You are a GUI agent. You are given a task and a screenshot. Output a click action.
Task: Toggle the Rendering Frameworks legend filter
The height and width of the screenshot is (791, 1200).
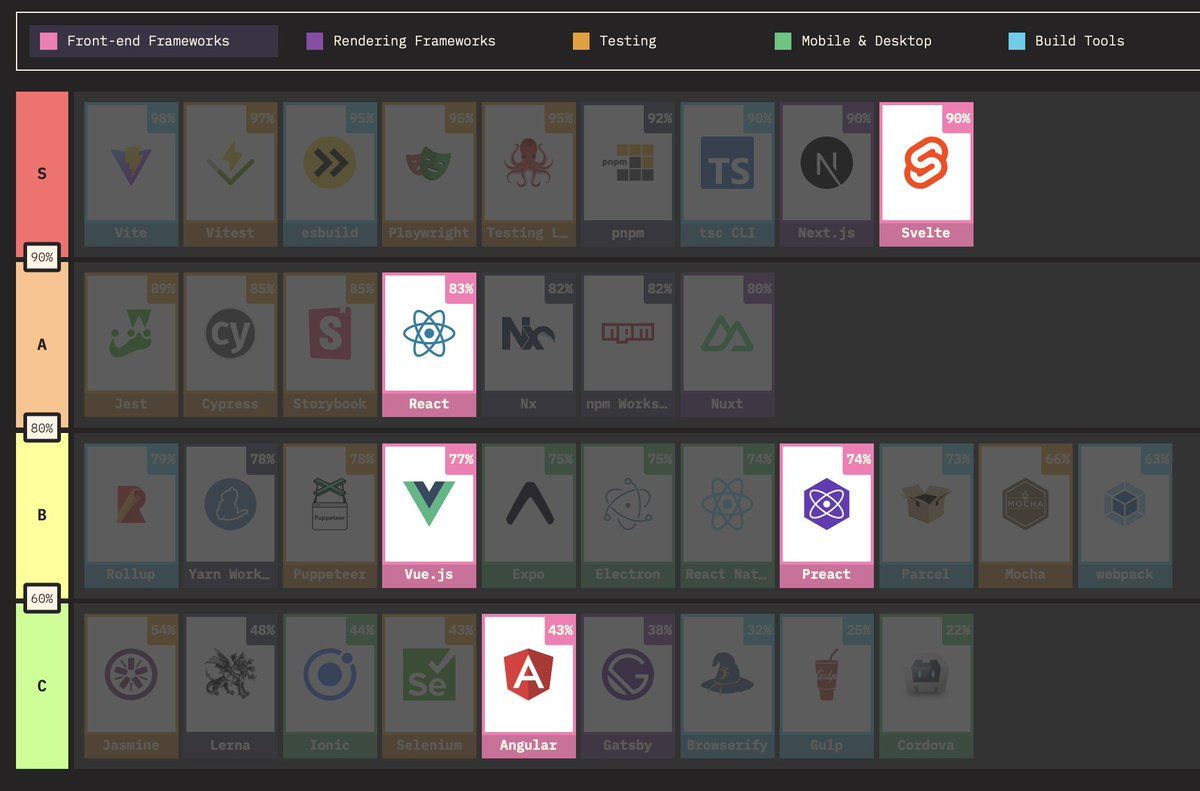(401, 41)
